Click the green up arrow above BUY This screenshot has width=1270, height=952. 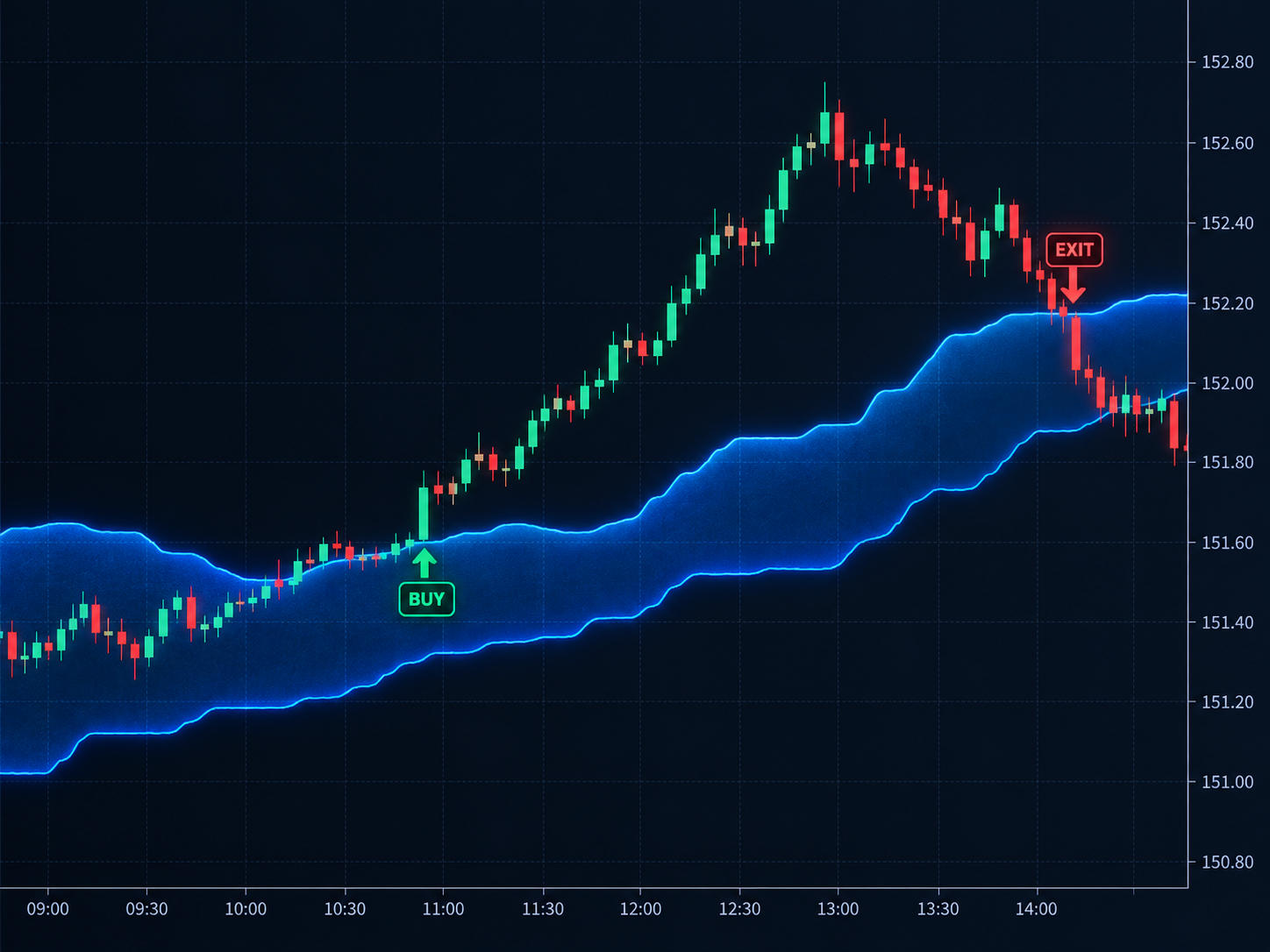(x=425, y=563)
